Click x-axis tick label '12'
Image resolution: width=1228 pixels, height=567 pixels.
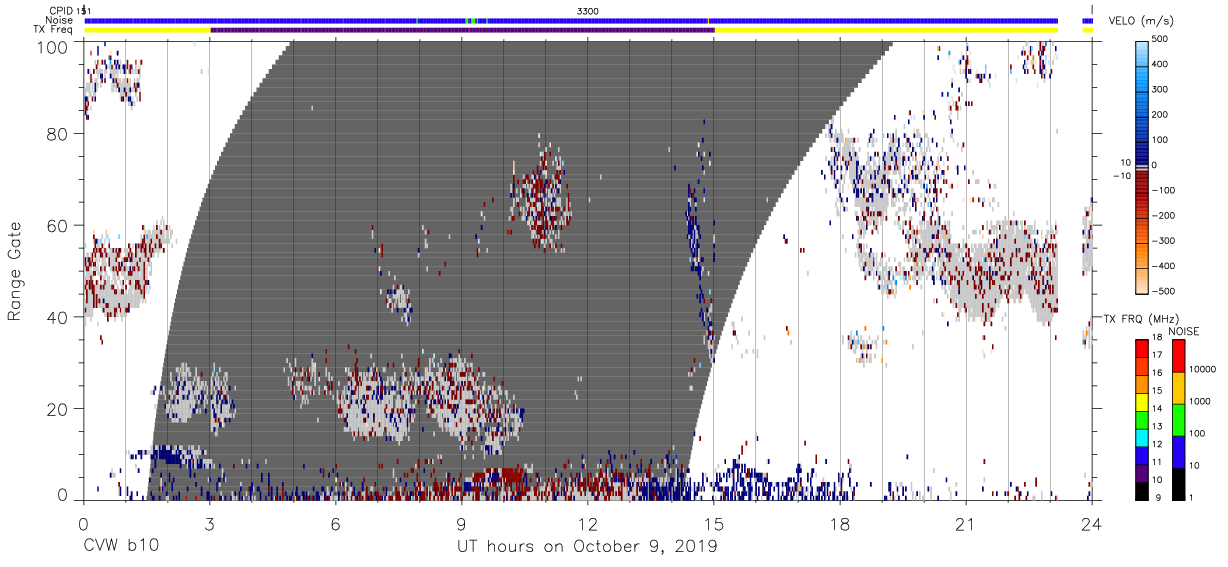pos(587,524)
